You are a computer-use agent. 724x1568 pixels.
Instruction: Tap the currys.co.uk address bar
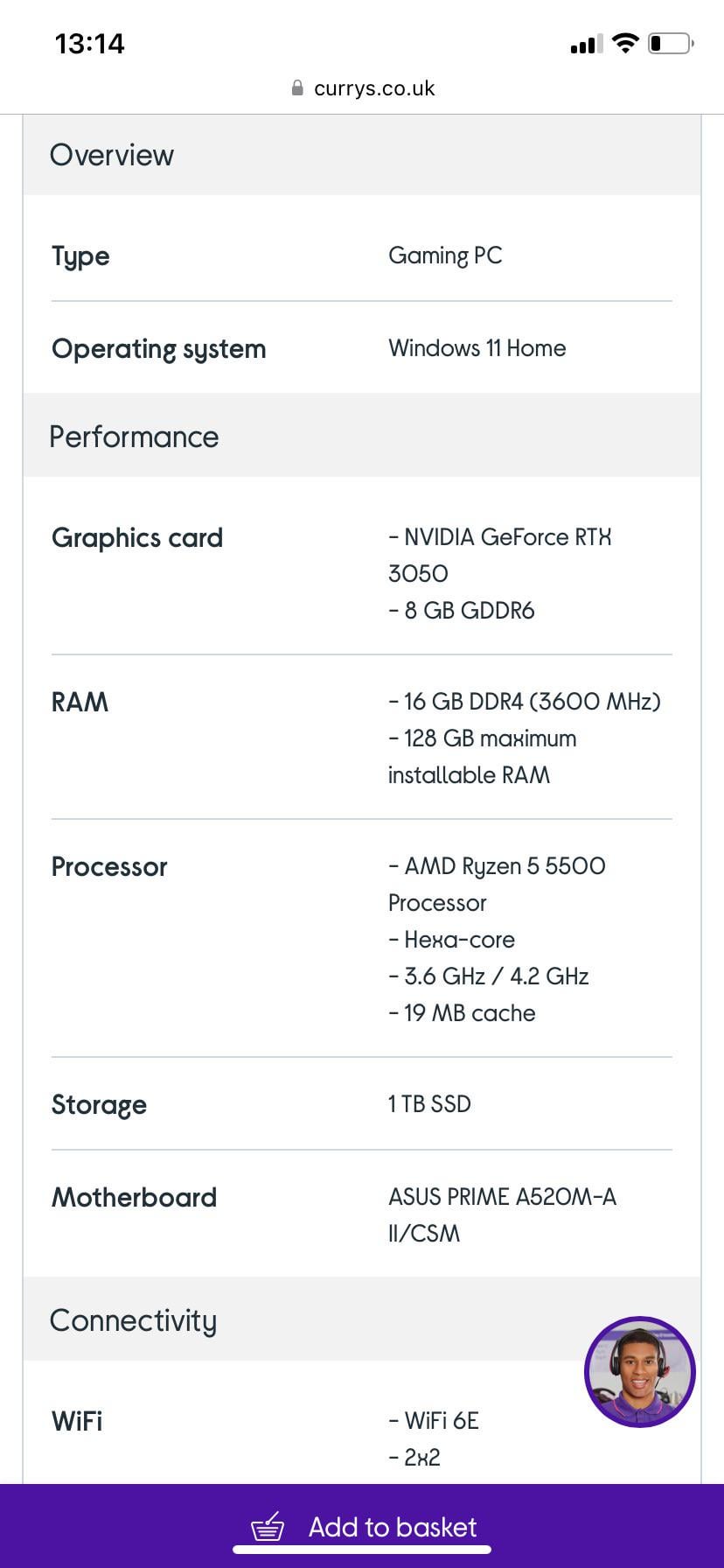(x=374, y=88)
